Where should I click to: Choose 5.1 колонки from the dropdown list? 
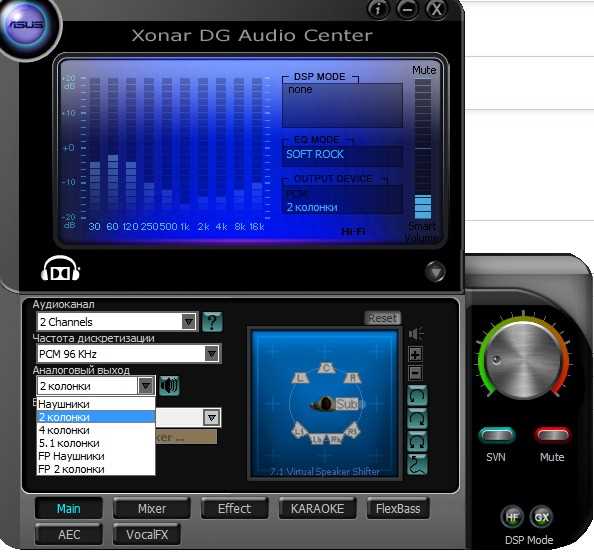click(96, 443)
